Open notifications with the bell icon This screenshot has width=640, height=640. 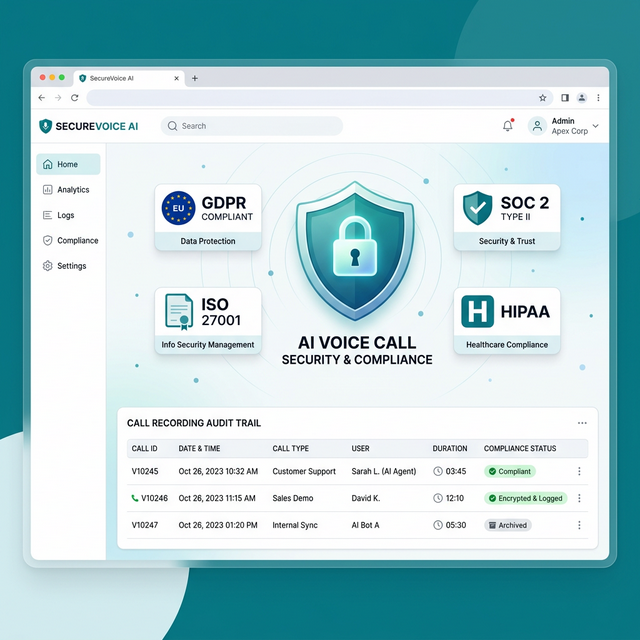[508, 126]
